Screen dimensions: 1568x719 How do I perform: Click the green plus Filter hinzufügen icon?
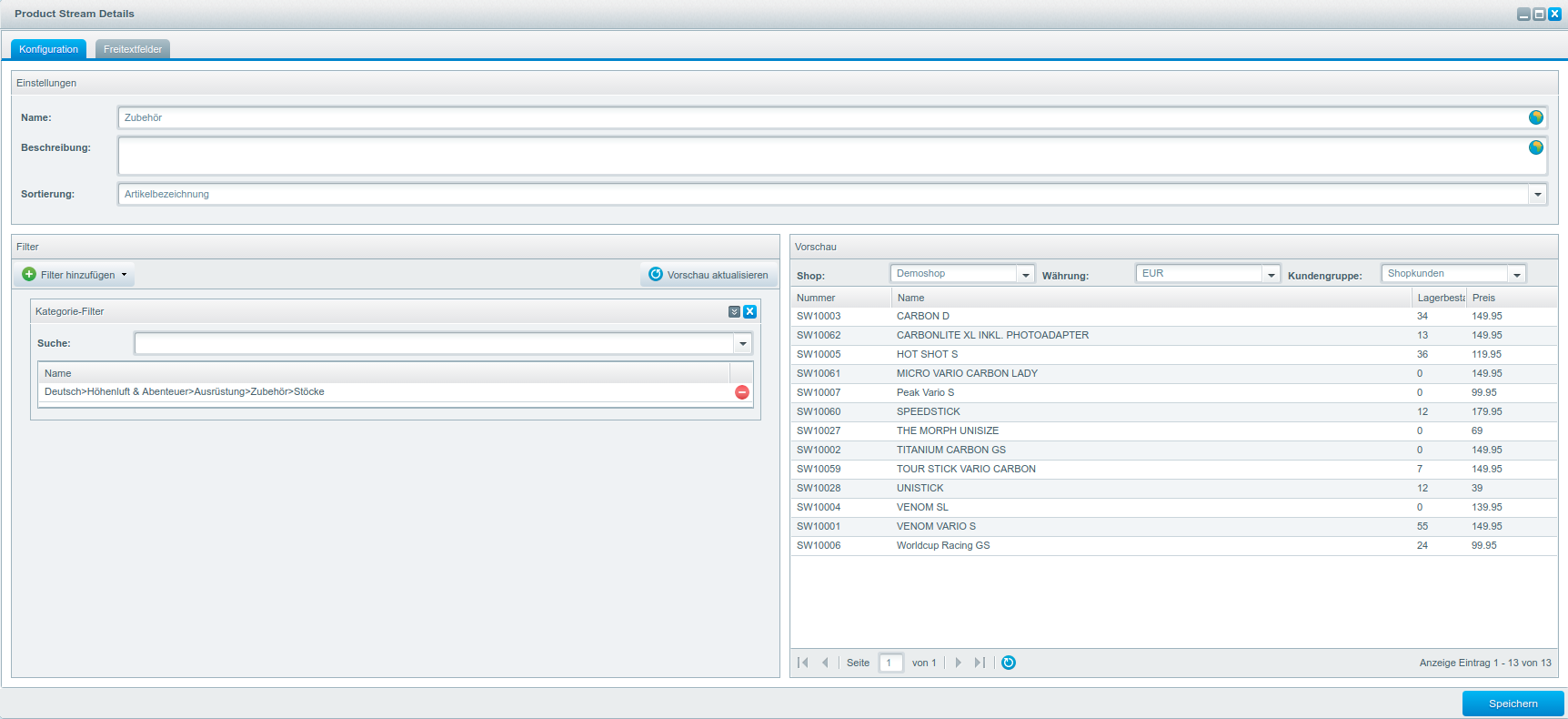coord(29,274)
